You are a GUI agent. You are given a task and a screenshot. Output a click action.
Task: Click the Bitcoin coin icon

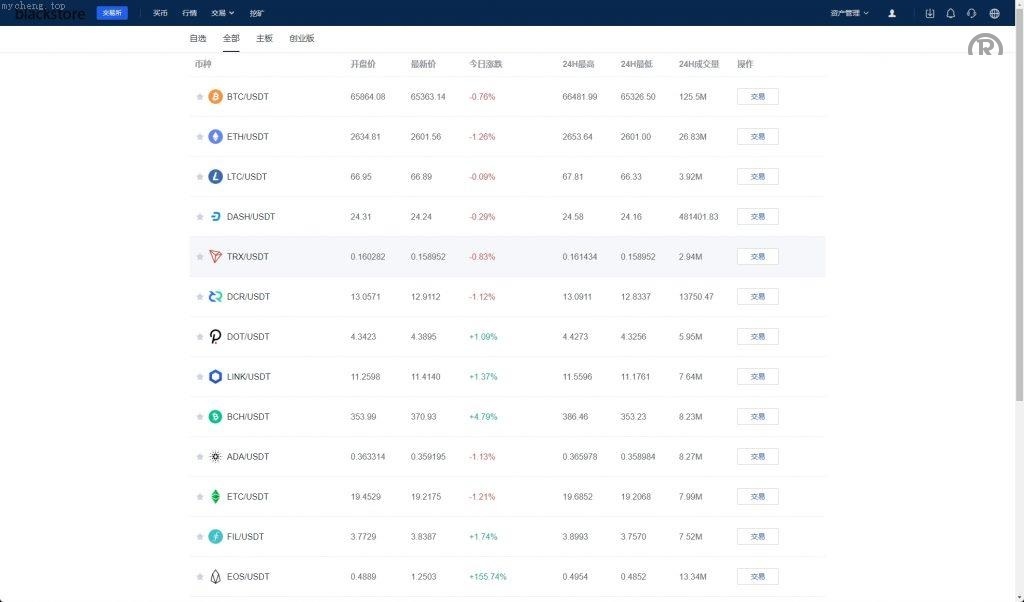(x=215, y=97)
